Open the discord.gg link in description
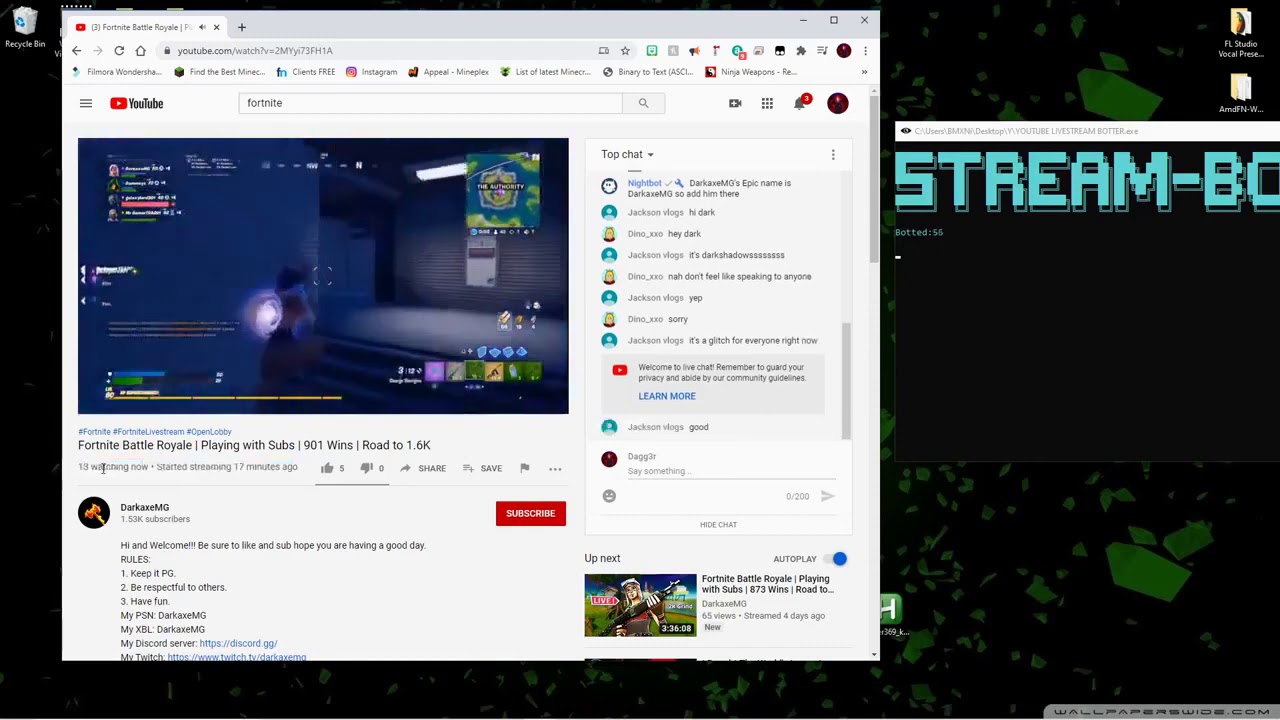 pos(238,643)
